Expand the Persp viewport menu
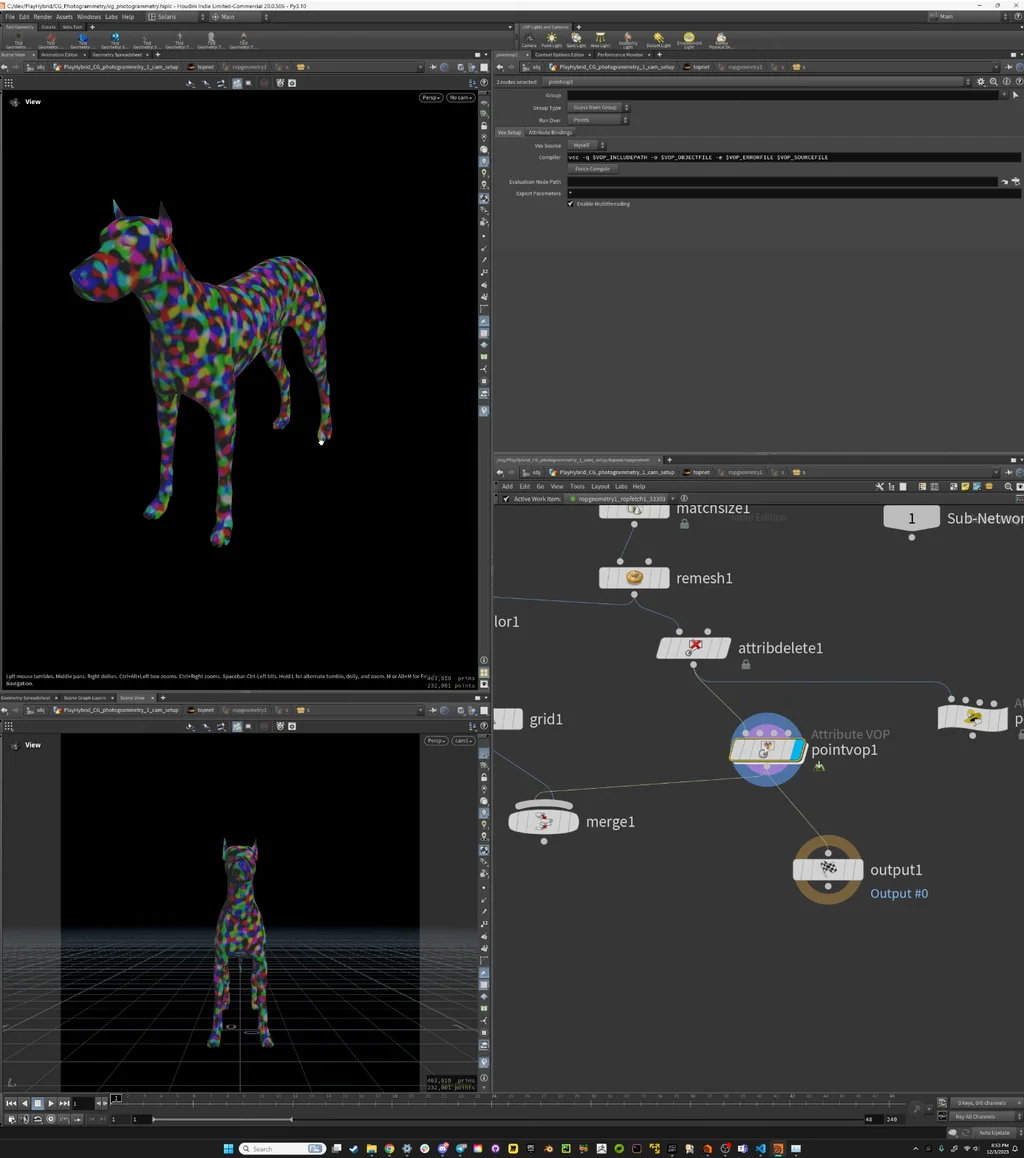 pos(430,98)
